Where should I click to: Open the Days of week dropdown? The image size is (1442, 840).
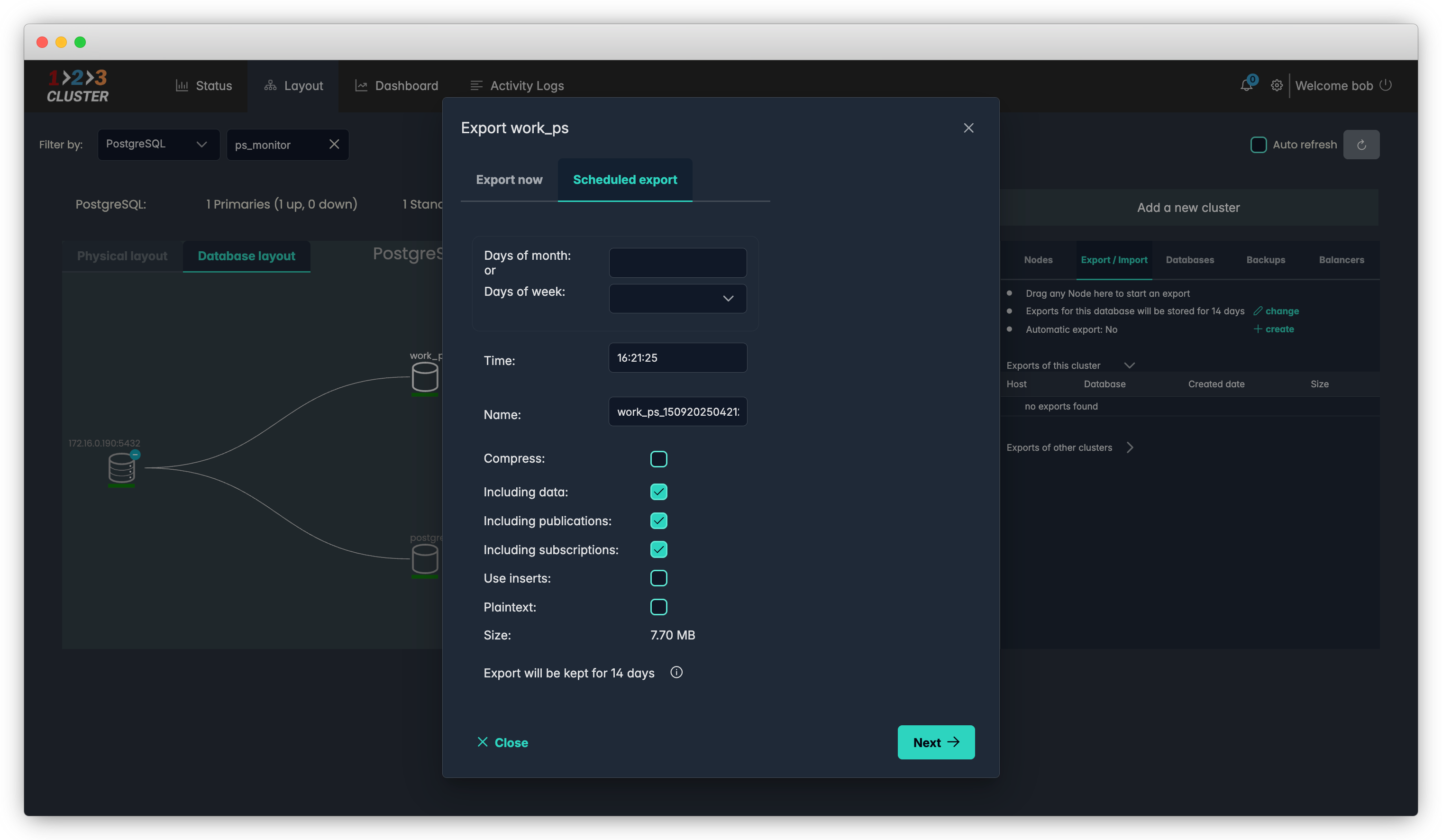tap(677, 299)
